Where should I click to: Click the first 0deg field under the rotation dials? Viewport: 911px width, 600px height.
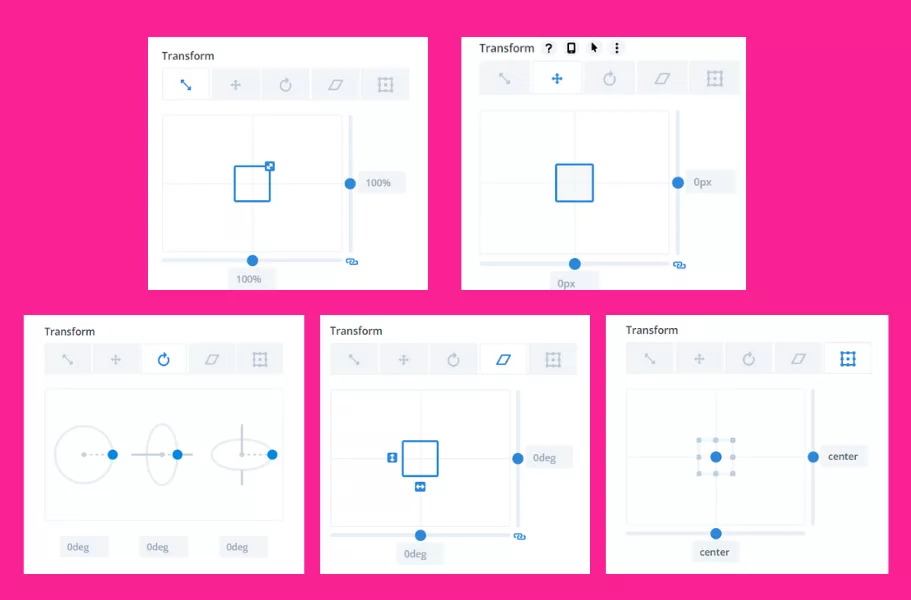(x=84, y=547)
